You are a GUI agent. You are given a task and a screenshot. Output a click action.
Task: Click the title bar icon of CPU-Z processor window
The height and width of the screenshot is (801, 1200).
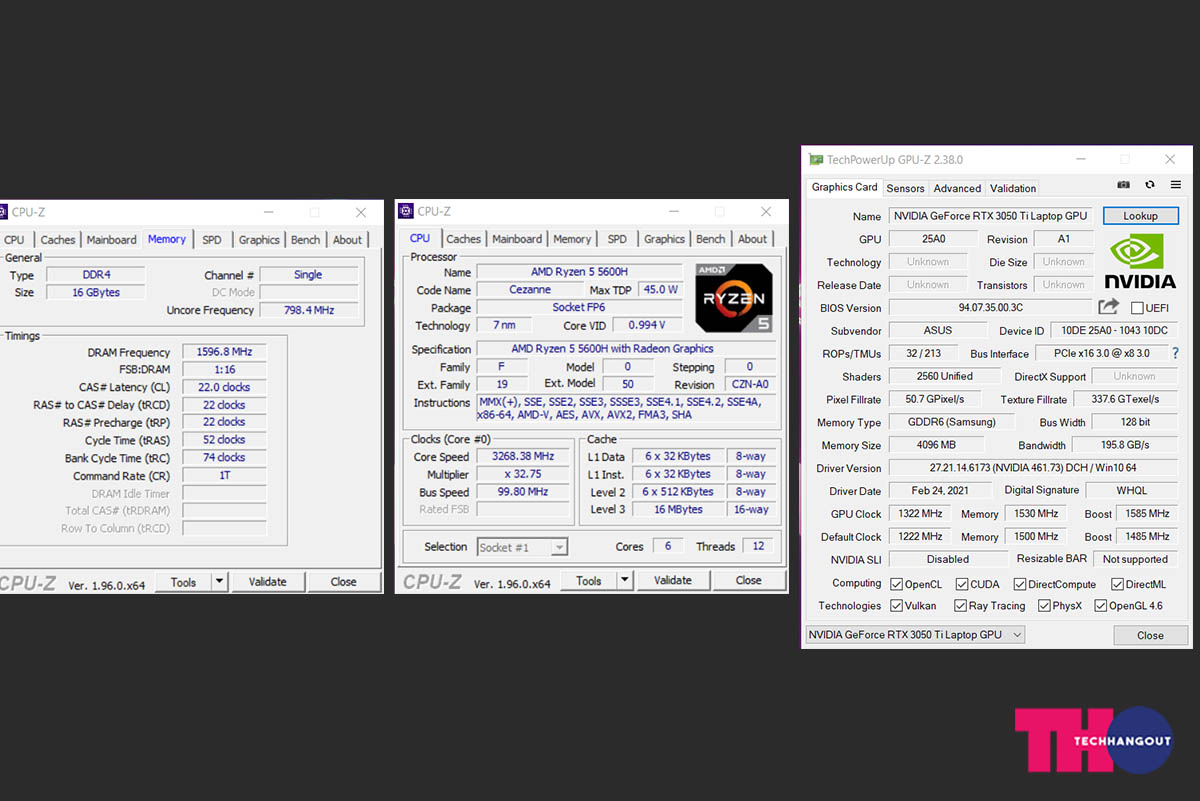(x=405, y=211)
